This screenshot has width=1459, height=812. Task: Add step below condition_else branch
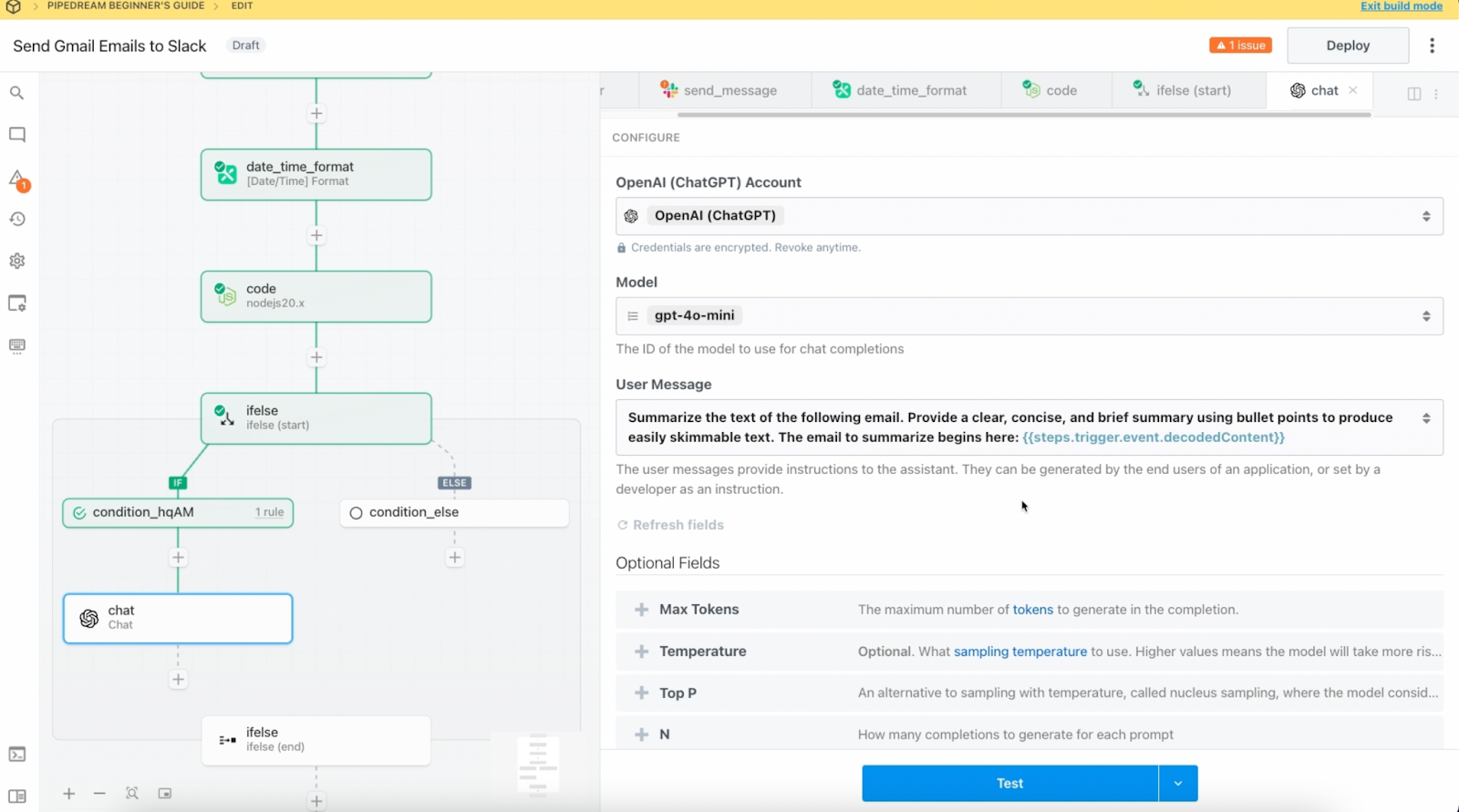pos(454,557)
